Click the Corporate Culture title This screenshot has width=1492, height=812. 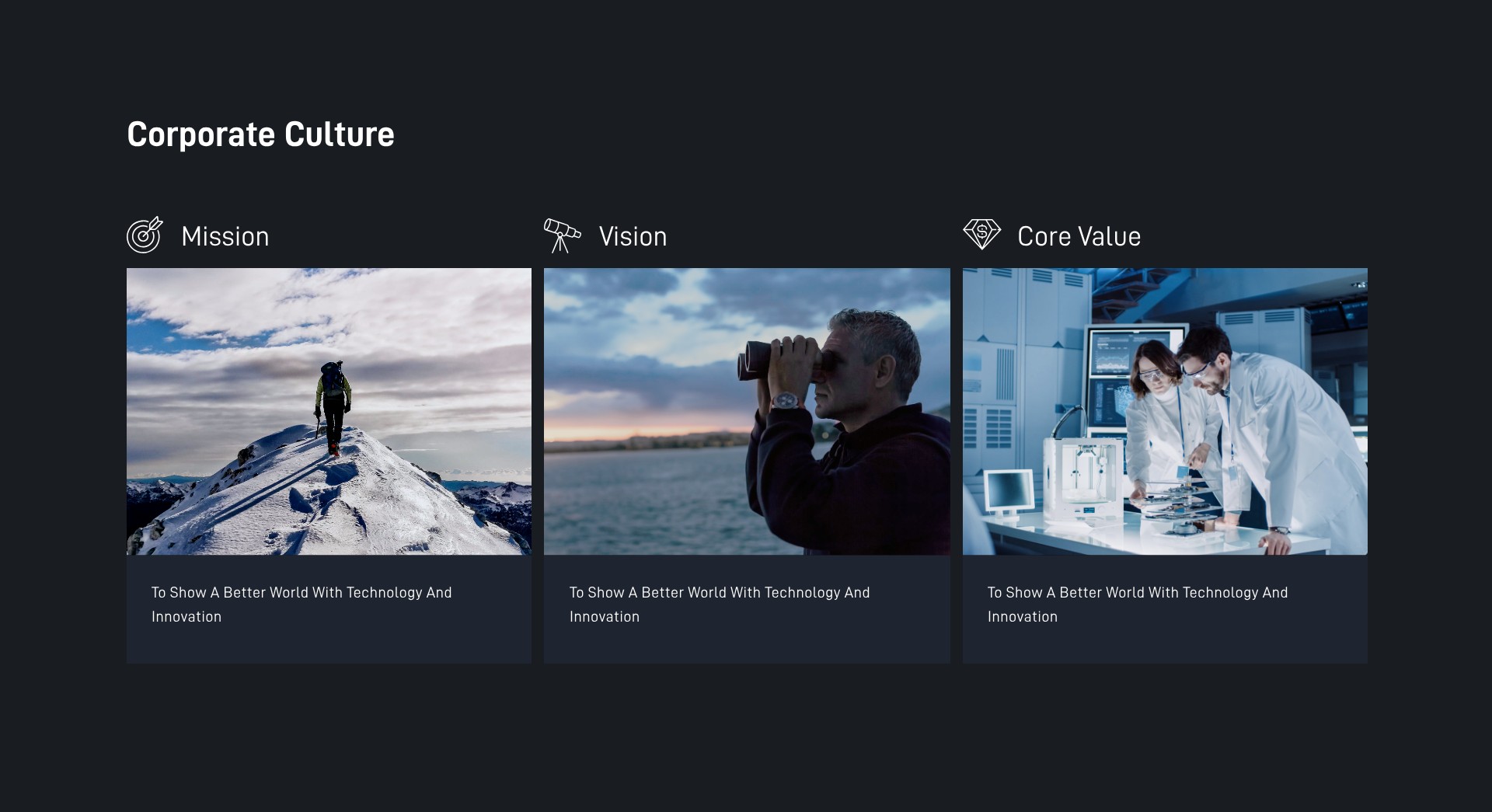260,134
